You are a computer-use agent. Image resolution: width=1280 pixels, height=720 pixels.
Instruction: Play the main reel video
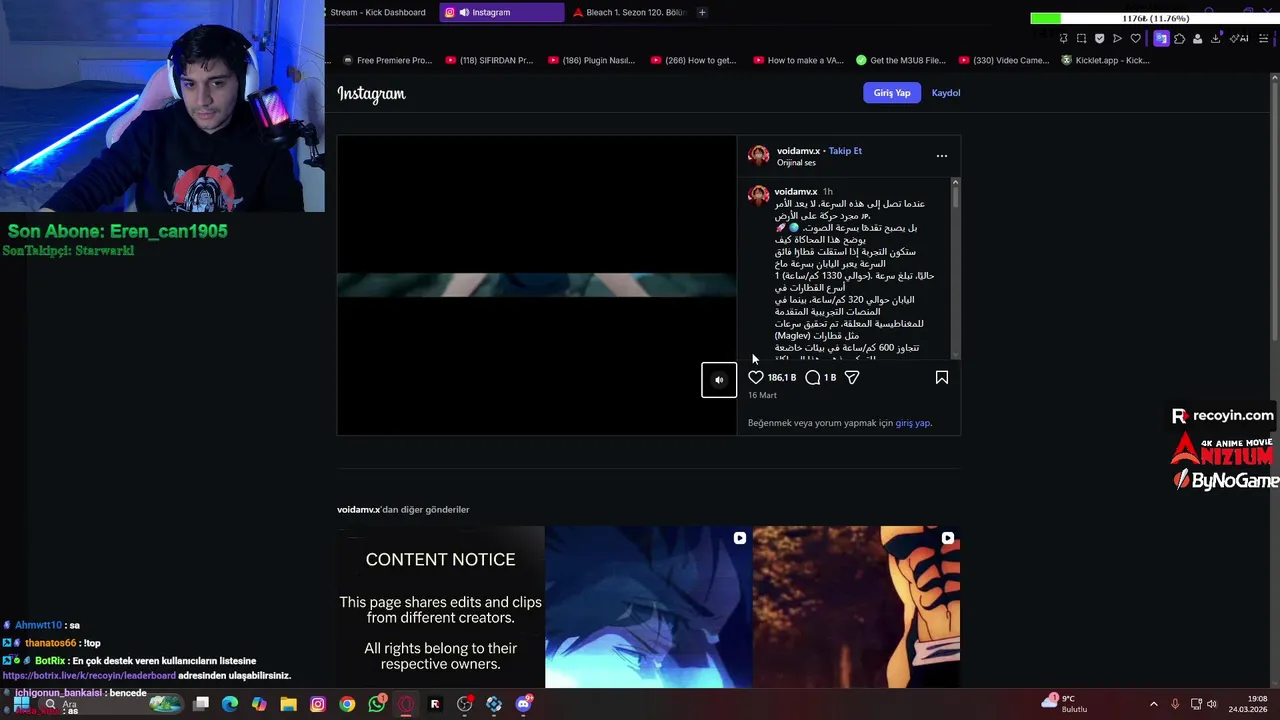pyautogui.click(x=537, y=285)
